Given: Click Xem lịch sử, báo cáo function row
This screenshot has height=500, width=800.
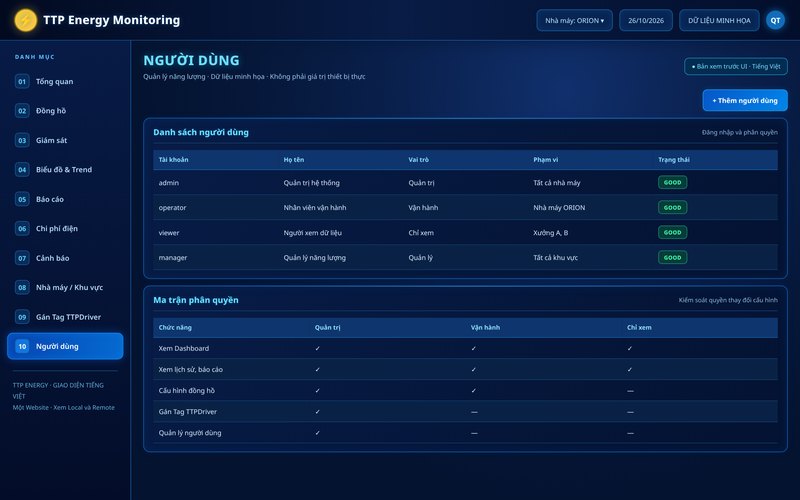Looking at the screenshot, I should (x=465, y=369).
